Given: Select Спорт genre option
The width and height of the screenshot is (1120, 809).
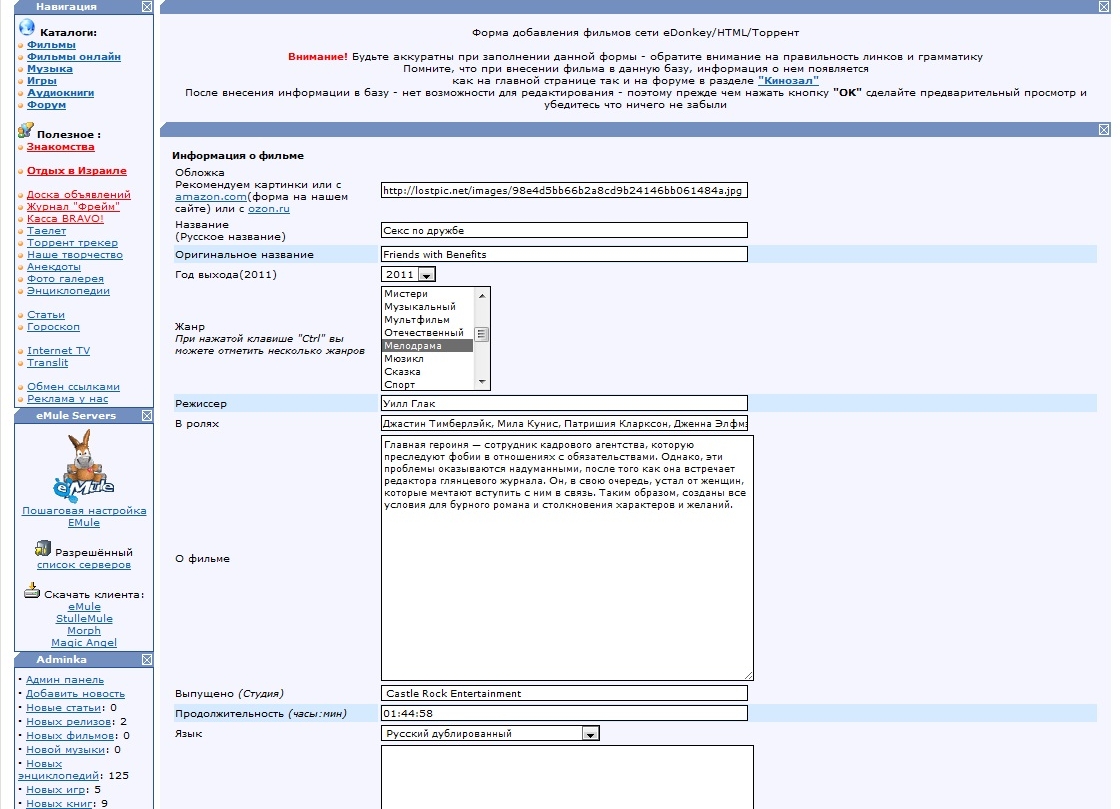Looking at the screenshot, I should coord(427,384).
